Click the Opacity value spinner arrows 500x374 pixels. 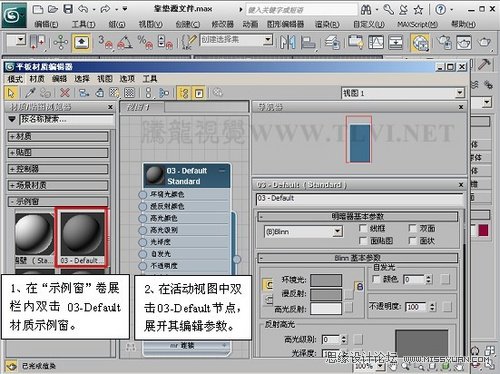pyautogui.click(x=432, y=307)
